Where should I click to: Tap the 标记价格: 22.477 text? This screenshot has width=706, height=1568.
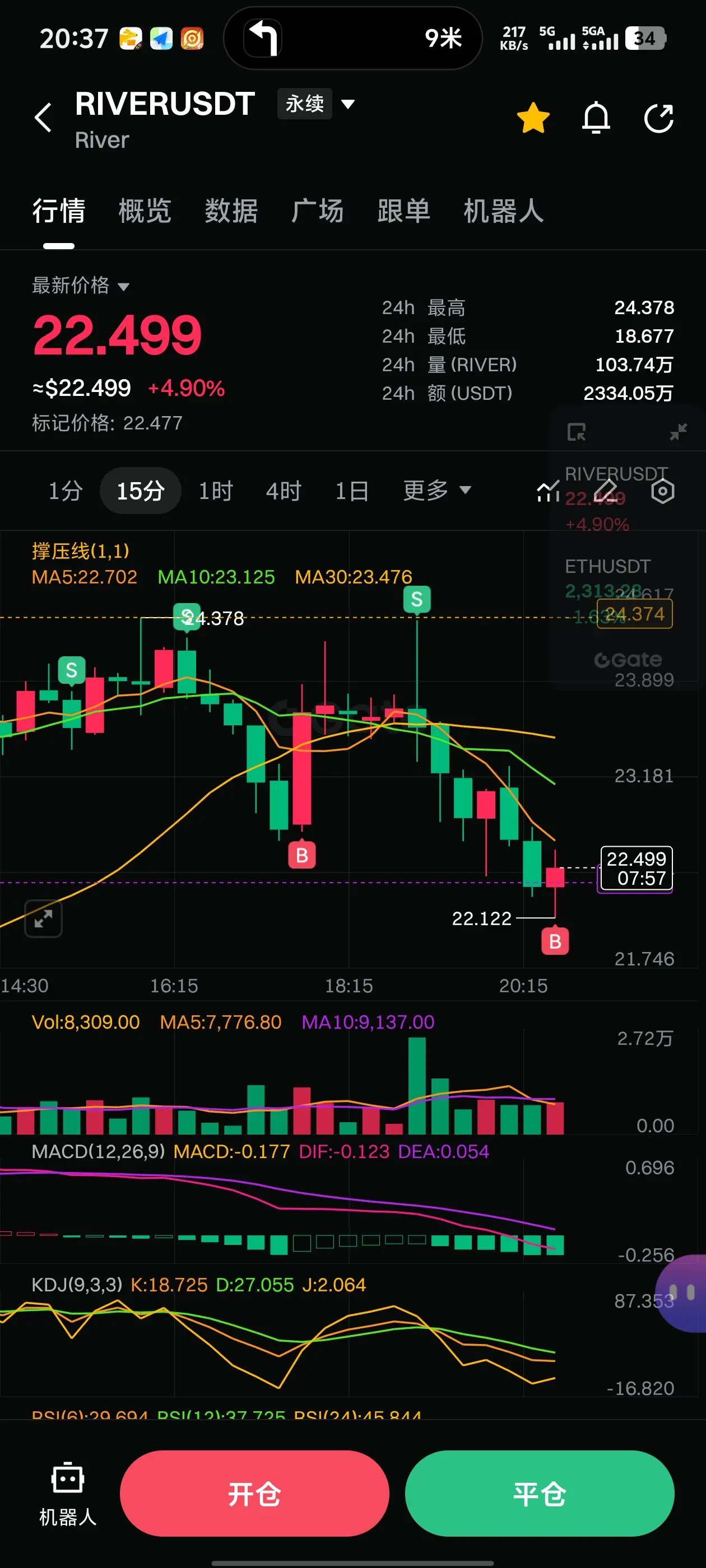(x=107, y=423)
